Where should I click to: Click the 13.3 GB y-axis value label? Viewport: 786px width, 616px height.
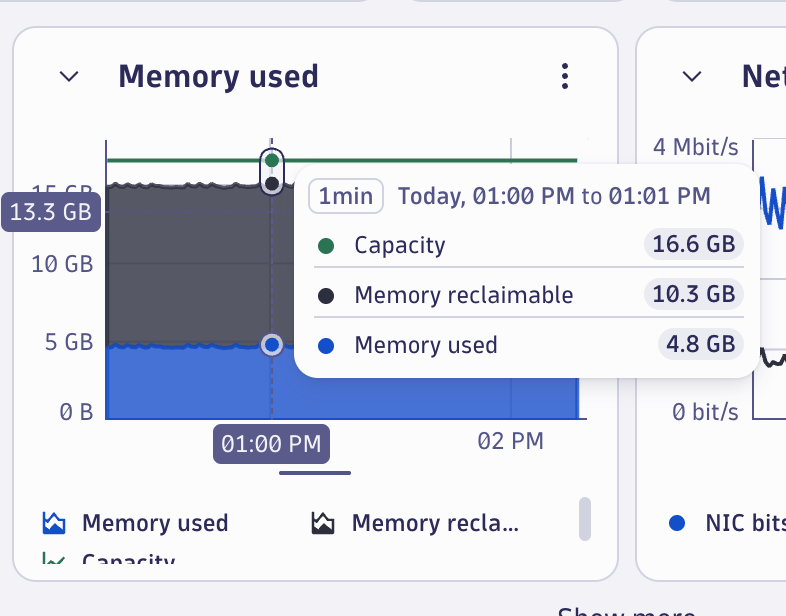[x=51, y=211]
